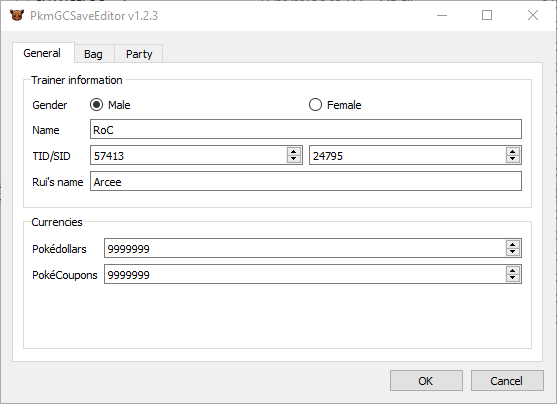557x404 pixels.
Task: Click the trainer Name field containing RoC
Action: [x=306, y=129]
